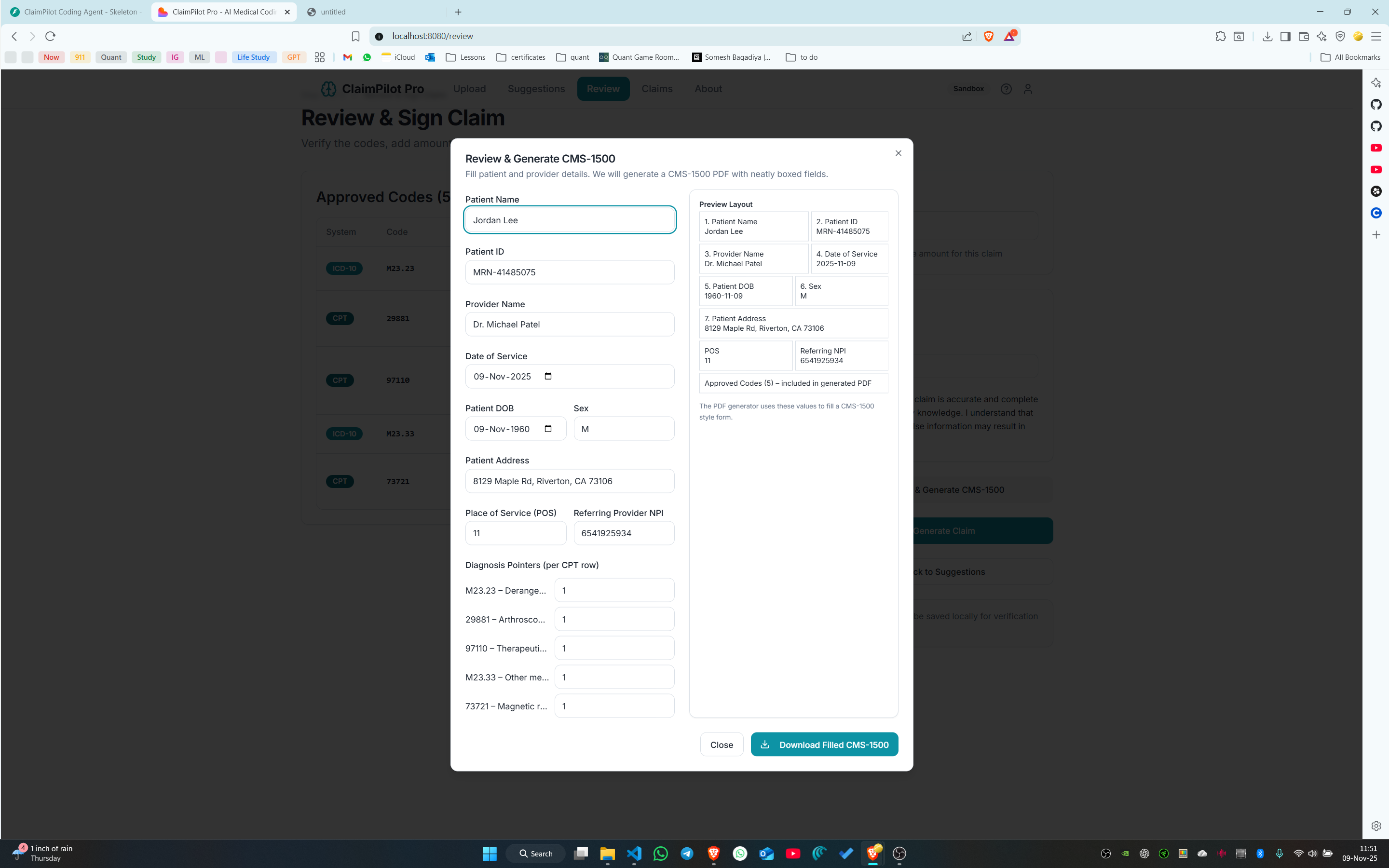The image size is (1389, 868).
Task: Click the Brave Shields icon in address bar
Action: click(988, 36)
